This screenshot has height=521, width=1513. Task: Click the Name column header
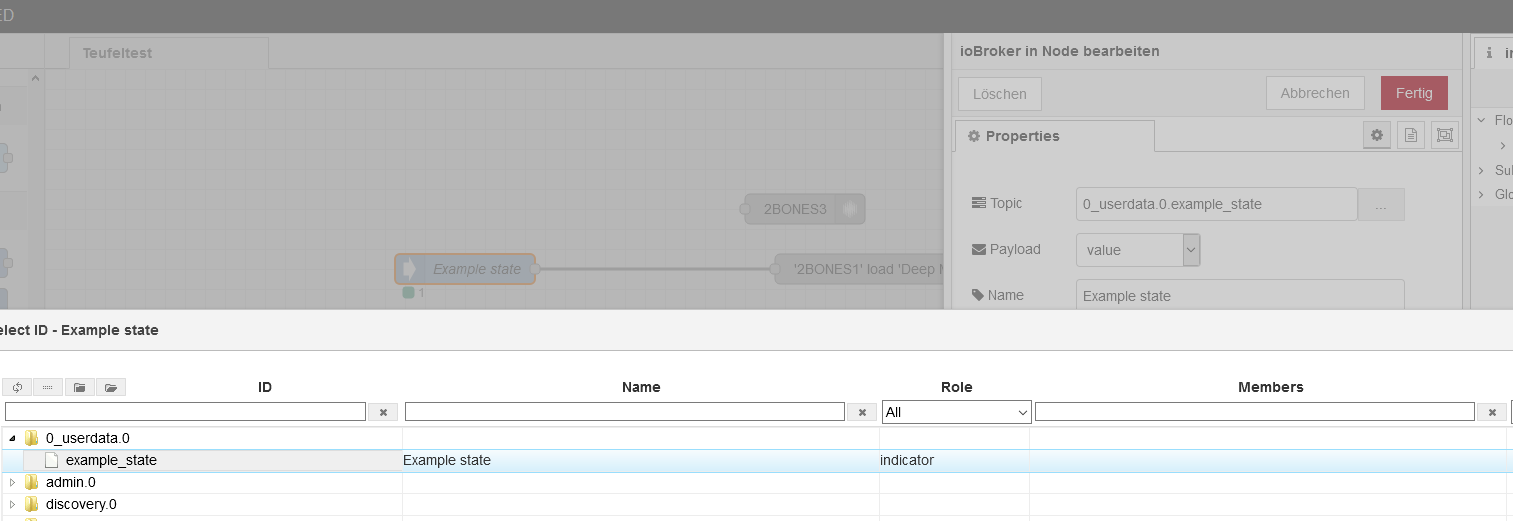click(x=641, y=387)
